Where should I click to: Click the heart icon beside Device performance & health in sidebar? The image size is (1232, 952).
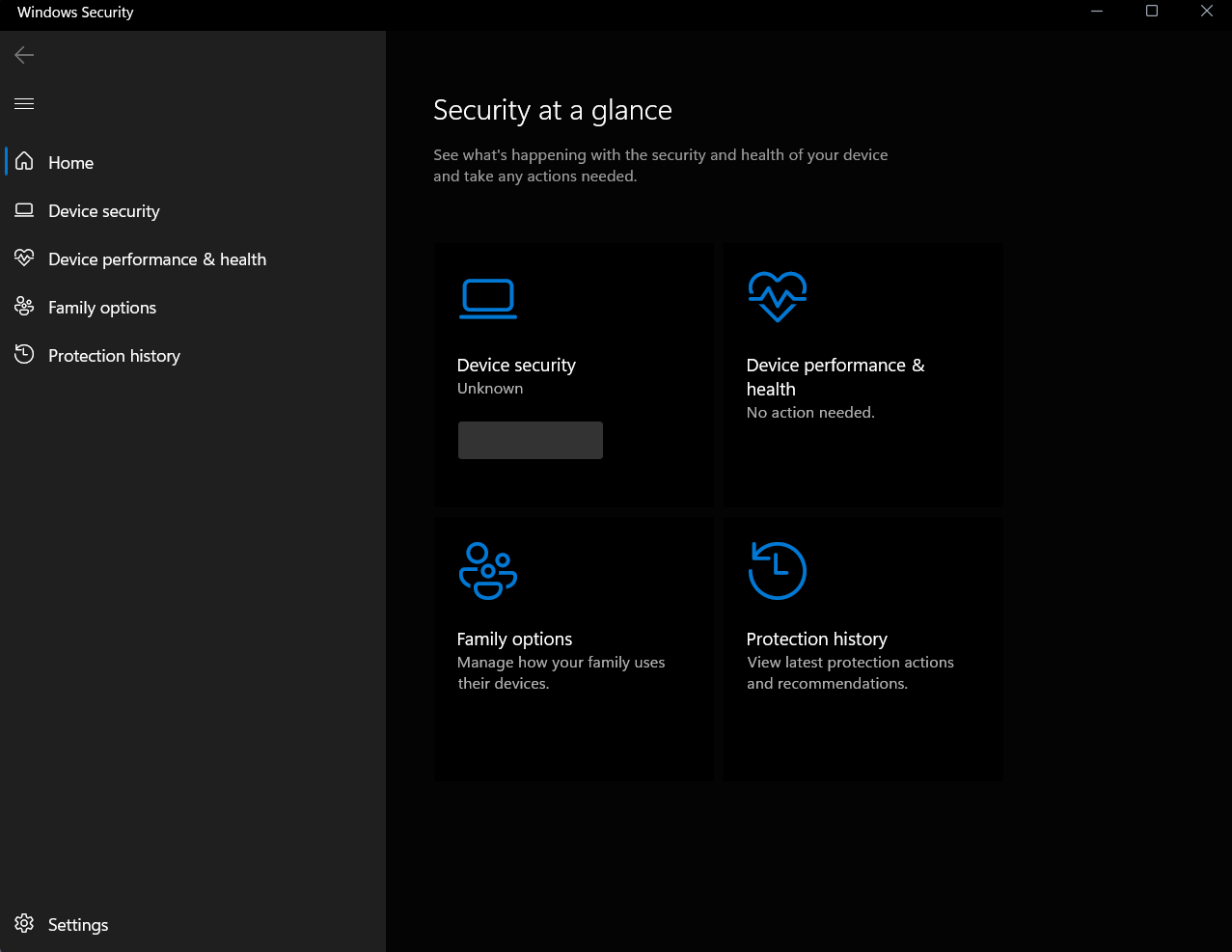pos(24,258)
